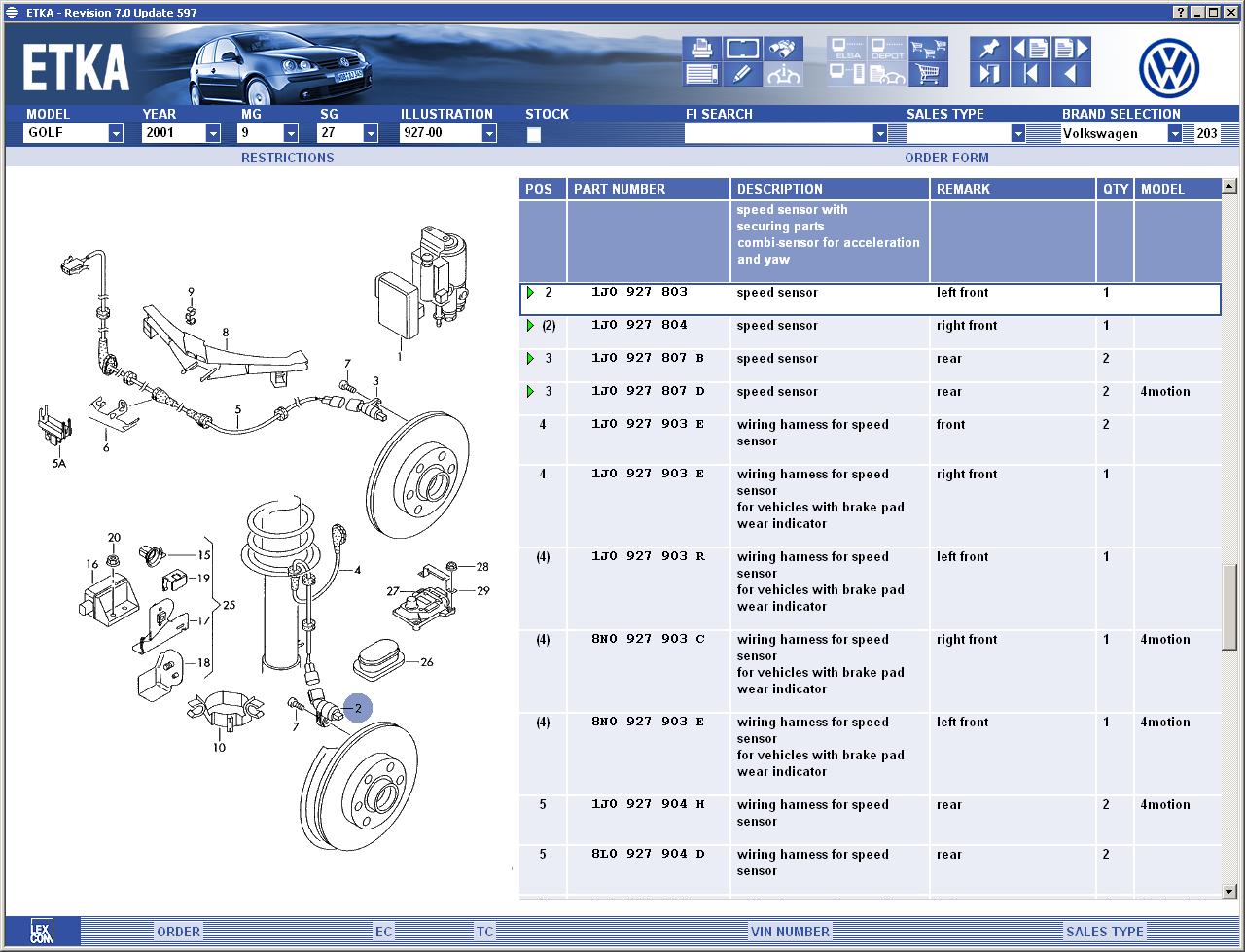Open the BRAND SELECTION dropdown
The height and width of the screenshot is (952, 1245).
1174,133
